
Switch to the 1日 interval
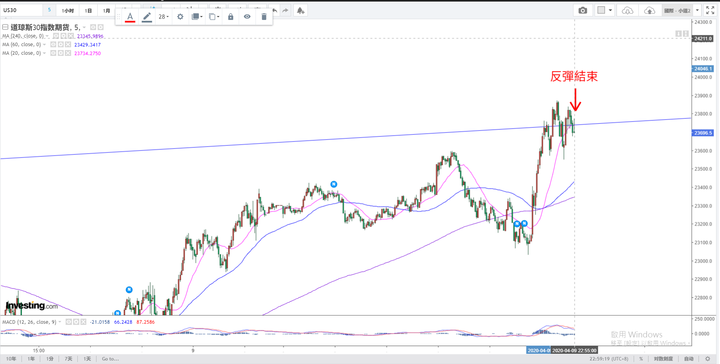coord(89,10)
